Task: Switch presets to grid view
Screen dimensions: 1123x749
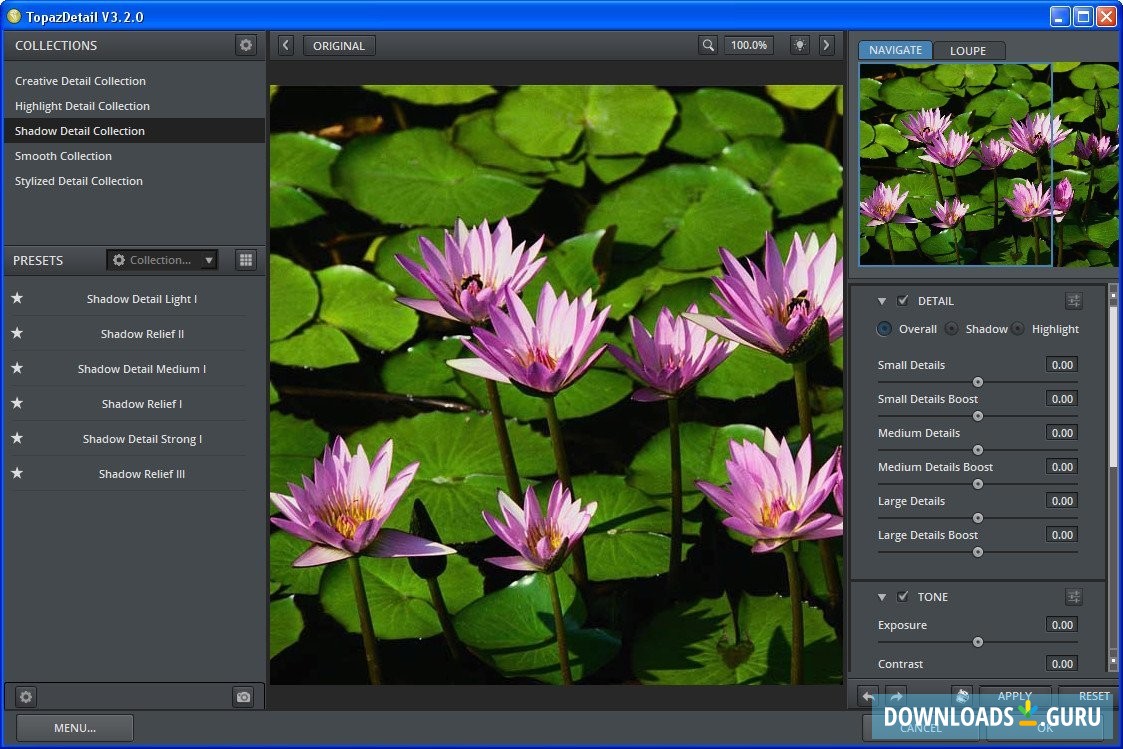Action: click(245, 260)
